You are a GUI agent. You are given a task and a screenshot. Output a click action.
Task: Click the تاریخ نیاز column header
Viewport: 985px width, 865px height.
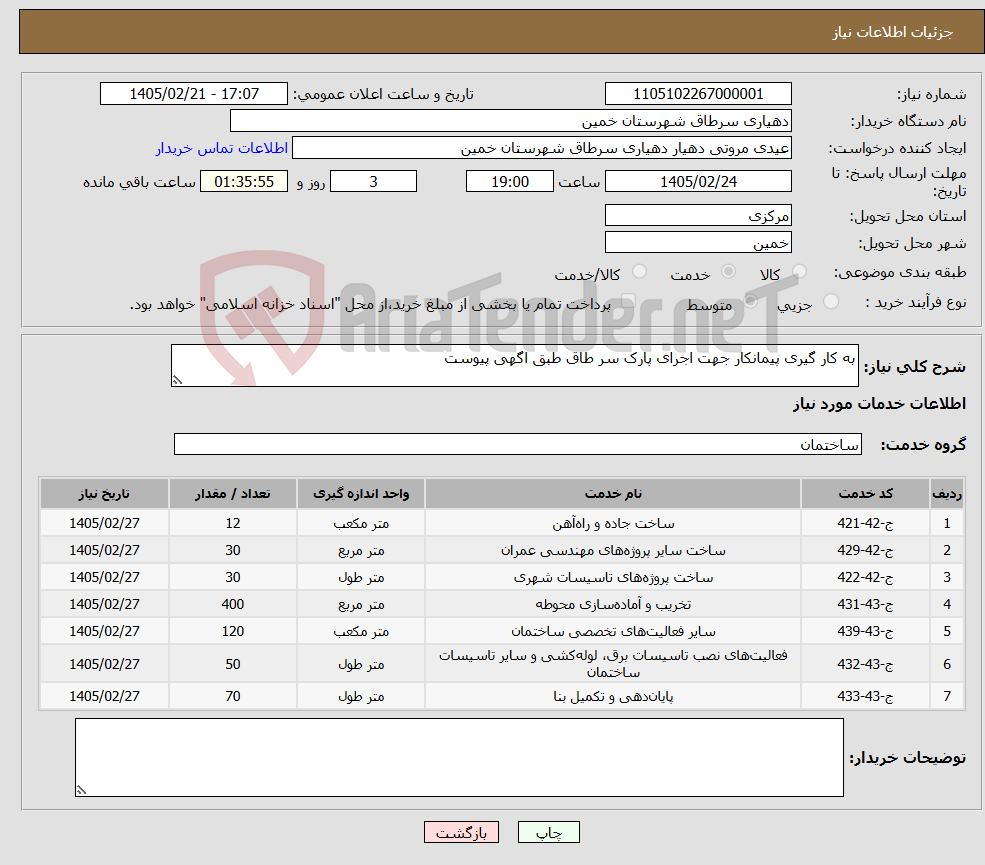(104, 494)
